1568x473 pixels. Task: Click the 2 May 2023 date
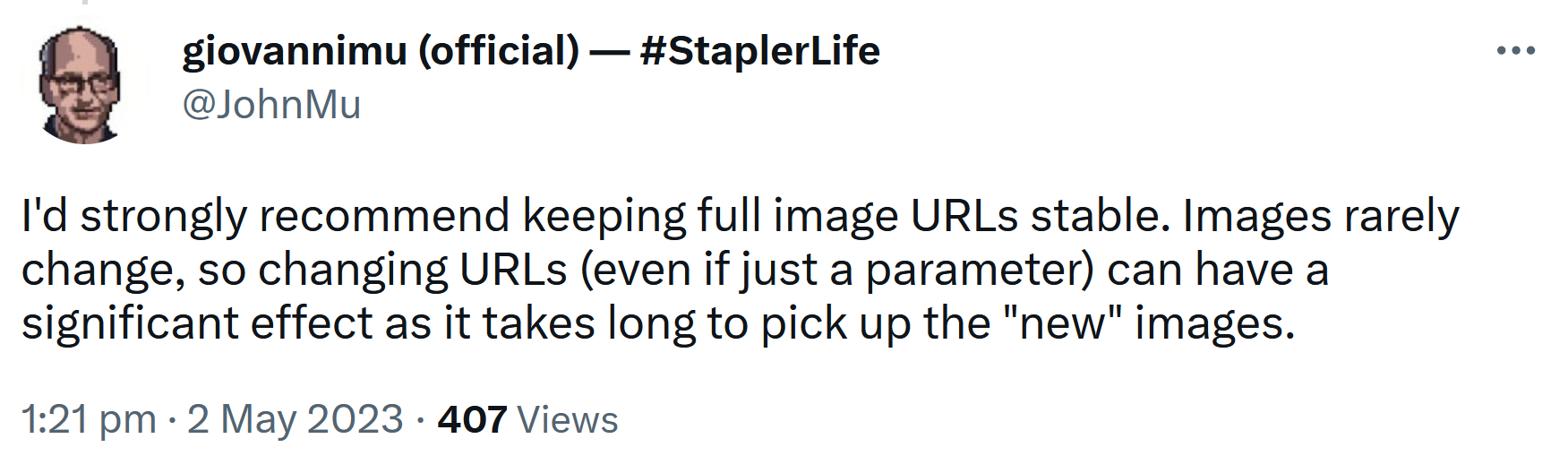click(295, 419)
